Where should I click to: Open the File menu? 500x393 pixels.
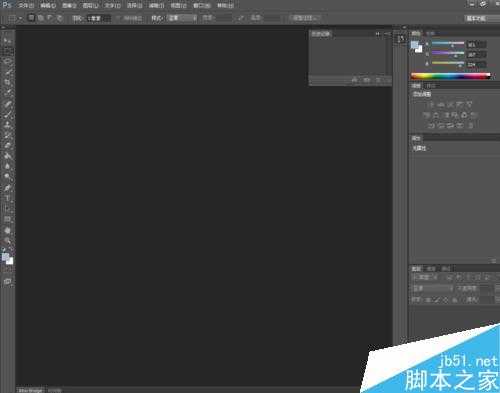point(26,6)
